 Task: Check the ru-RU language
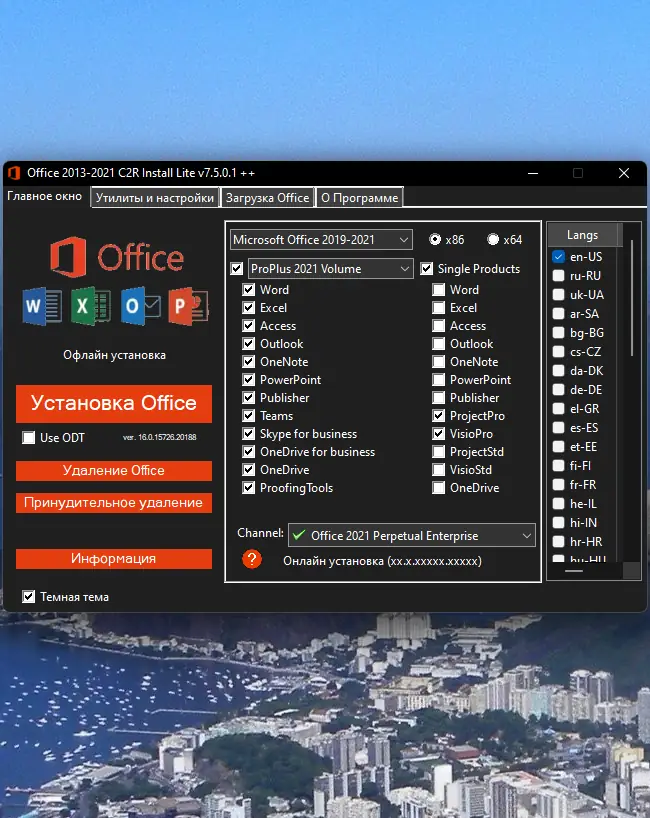[x=558, y=275]
